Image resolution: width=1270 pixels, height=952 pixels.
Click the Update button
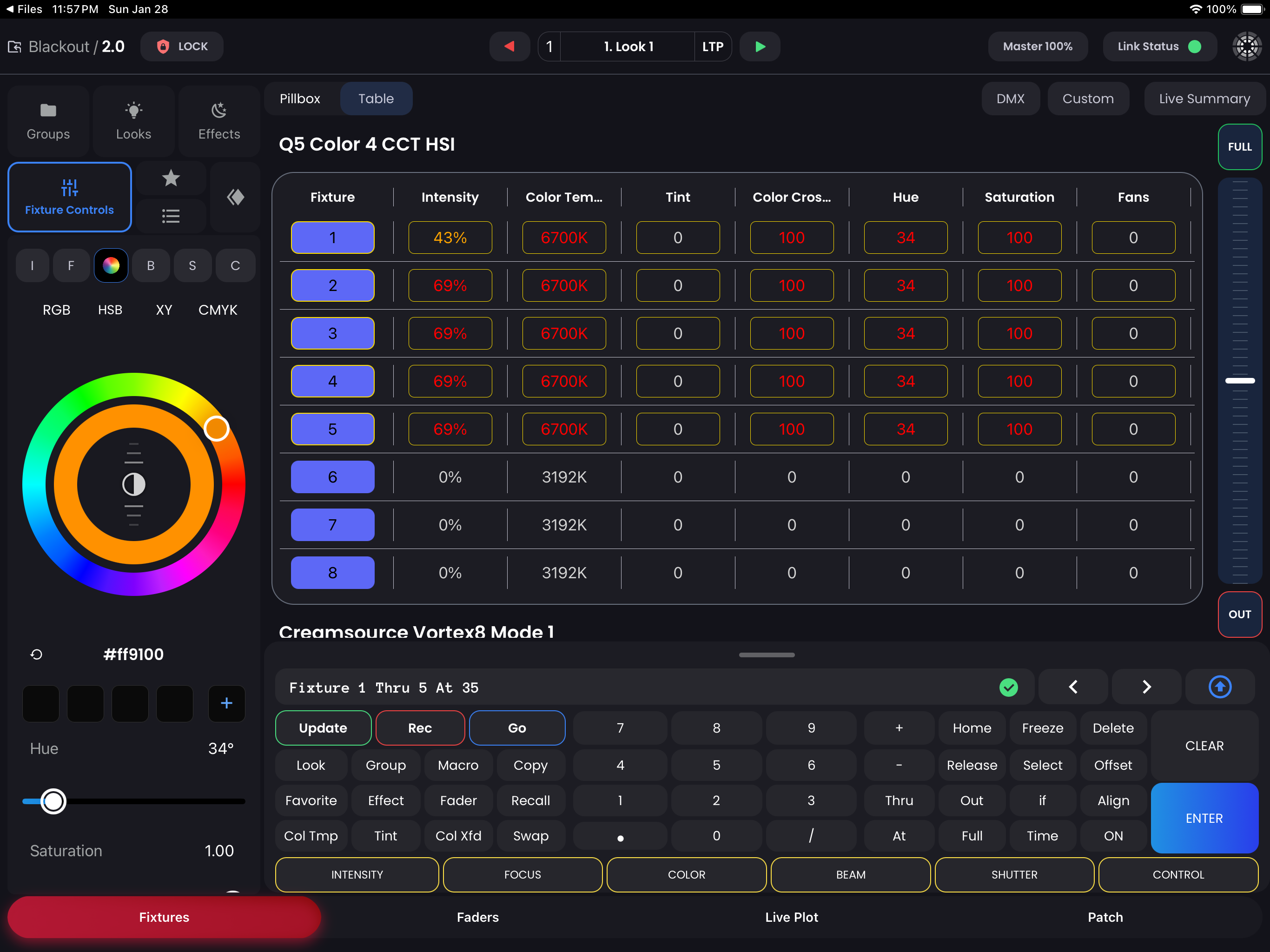[x=323, y=728]
